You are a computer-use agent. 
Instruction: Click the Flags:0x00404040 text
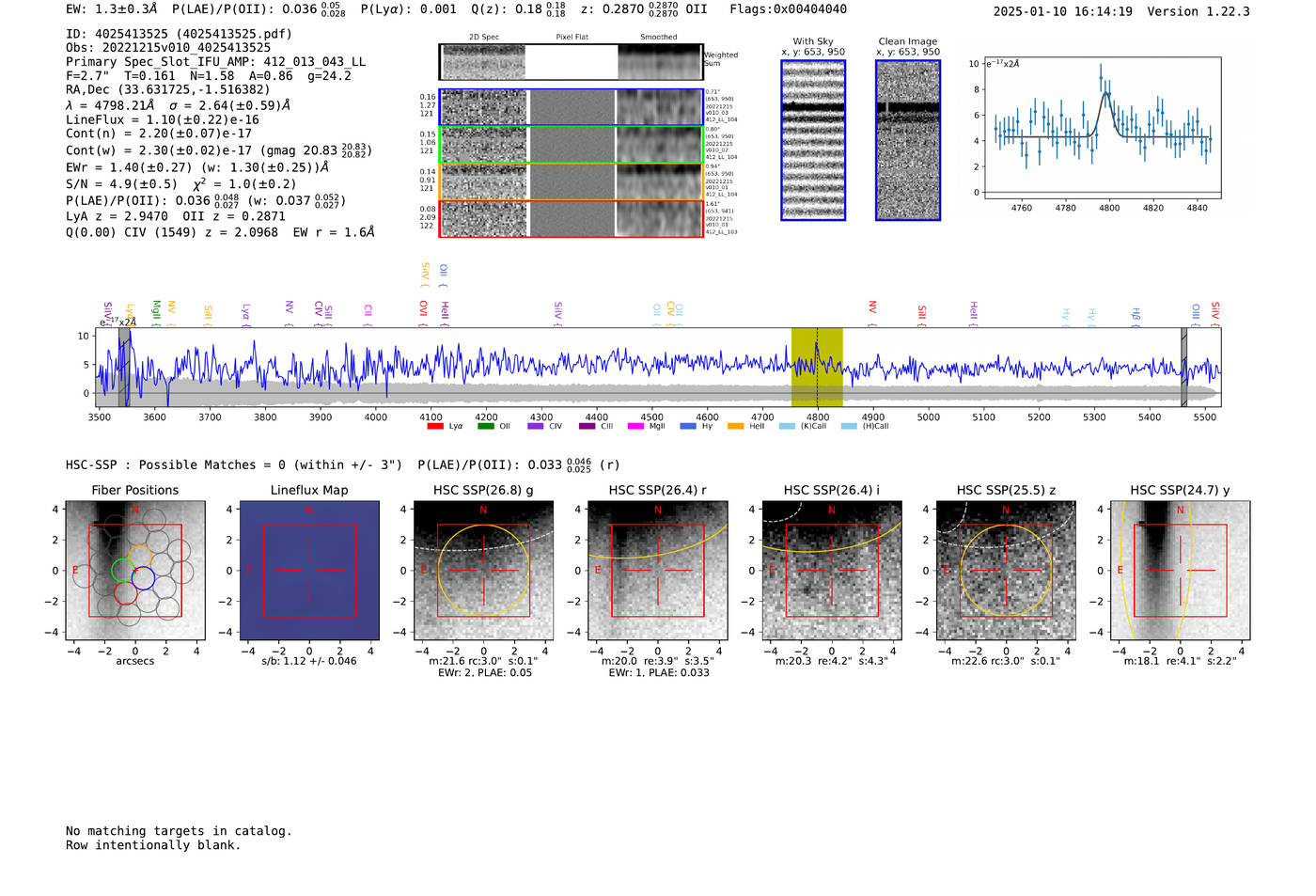[x=788, y=9]
